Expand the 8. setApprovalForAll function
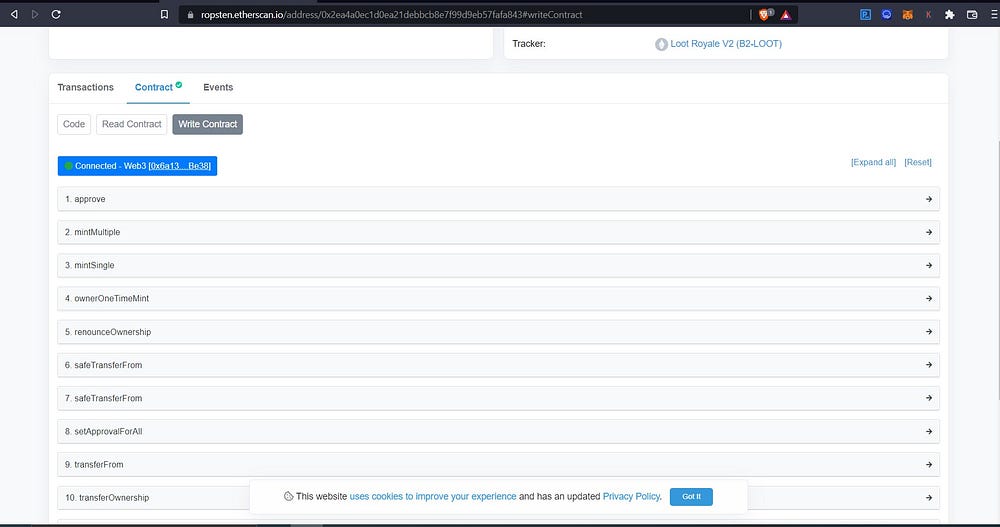The width and height of the screenshot is (1000, 527). (x=498, y=431)
